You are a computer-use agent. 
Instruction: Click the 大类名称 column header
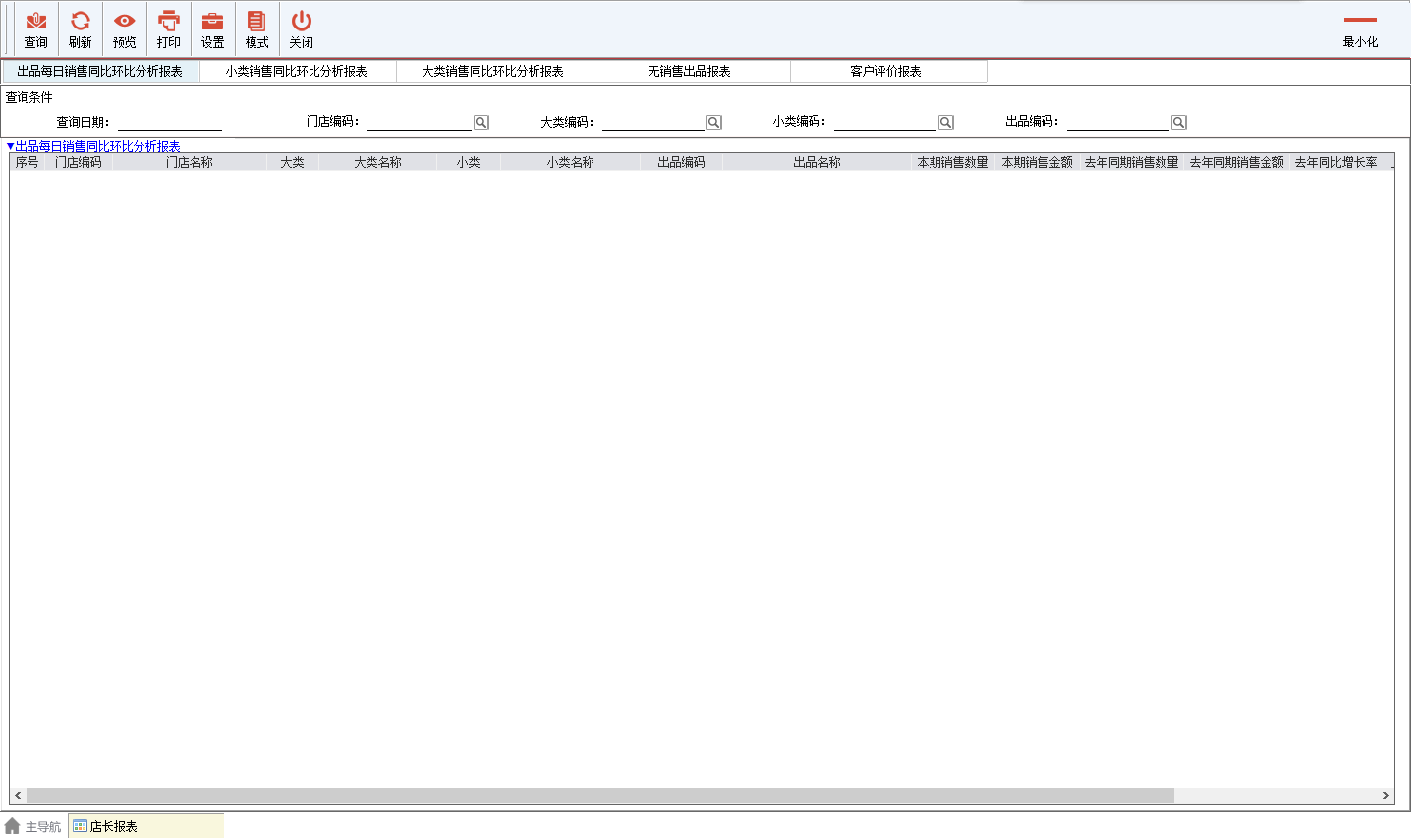(378, 162)
